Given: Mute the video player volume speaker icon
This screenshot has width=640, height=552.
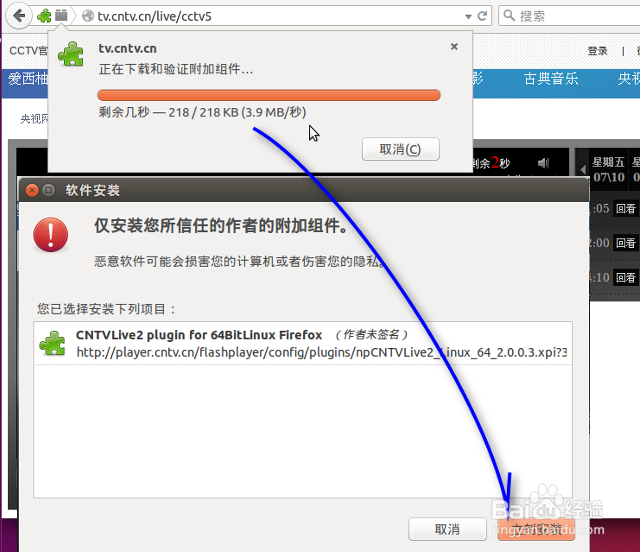Looking at the screenshot, I should pyautogui.click(x=543, y=163).
